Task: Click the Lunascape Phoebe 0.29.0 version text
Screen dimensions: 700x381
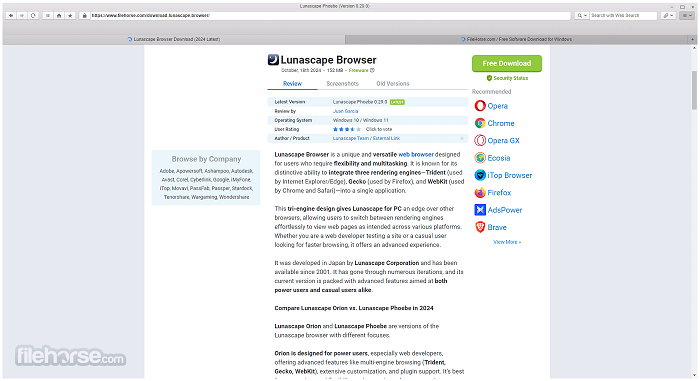Action: tap(360, 102)
